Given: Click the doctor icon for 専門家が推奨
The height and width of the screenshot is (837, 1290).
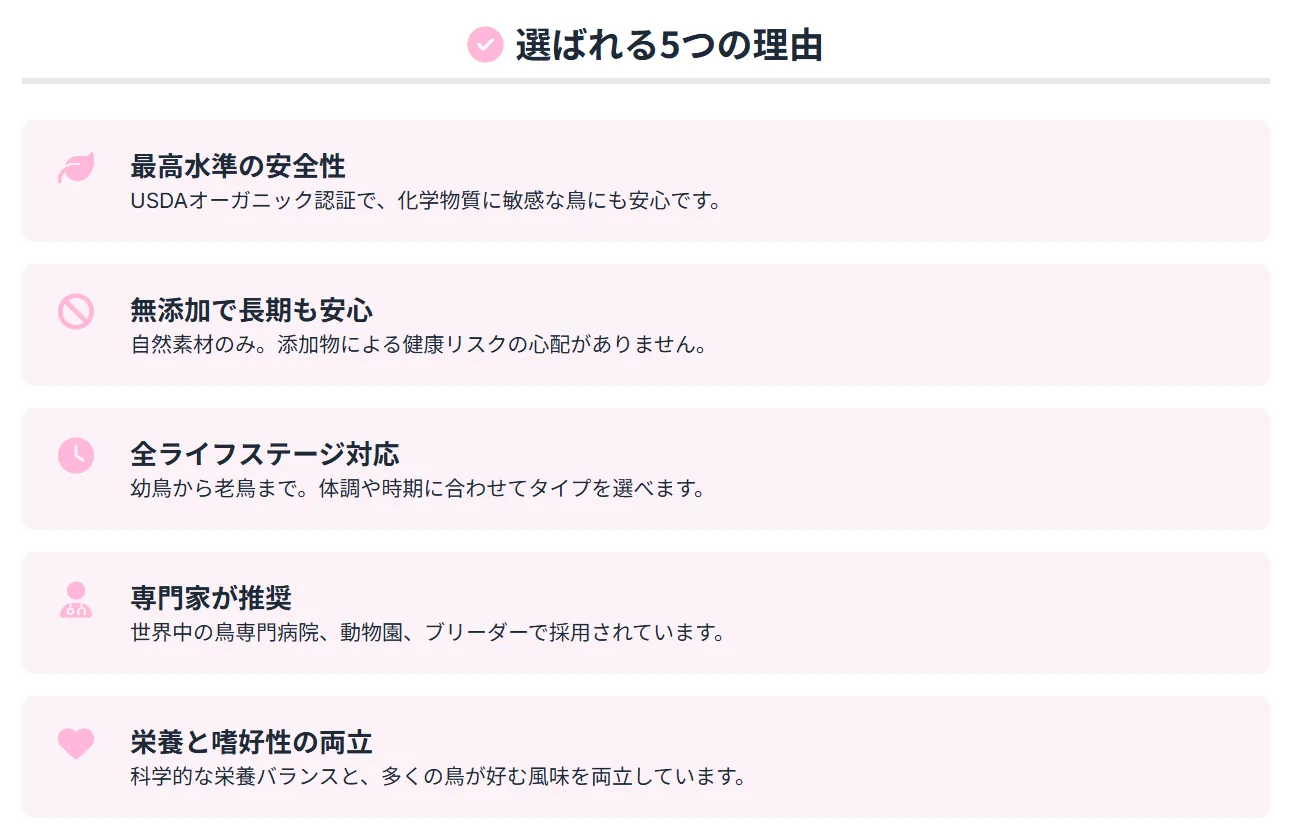Looking at the screenshot, I should coord(76,600).
